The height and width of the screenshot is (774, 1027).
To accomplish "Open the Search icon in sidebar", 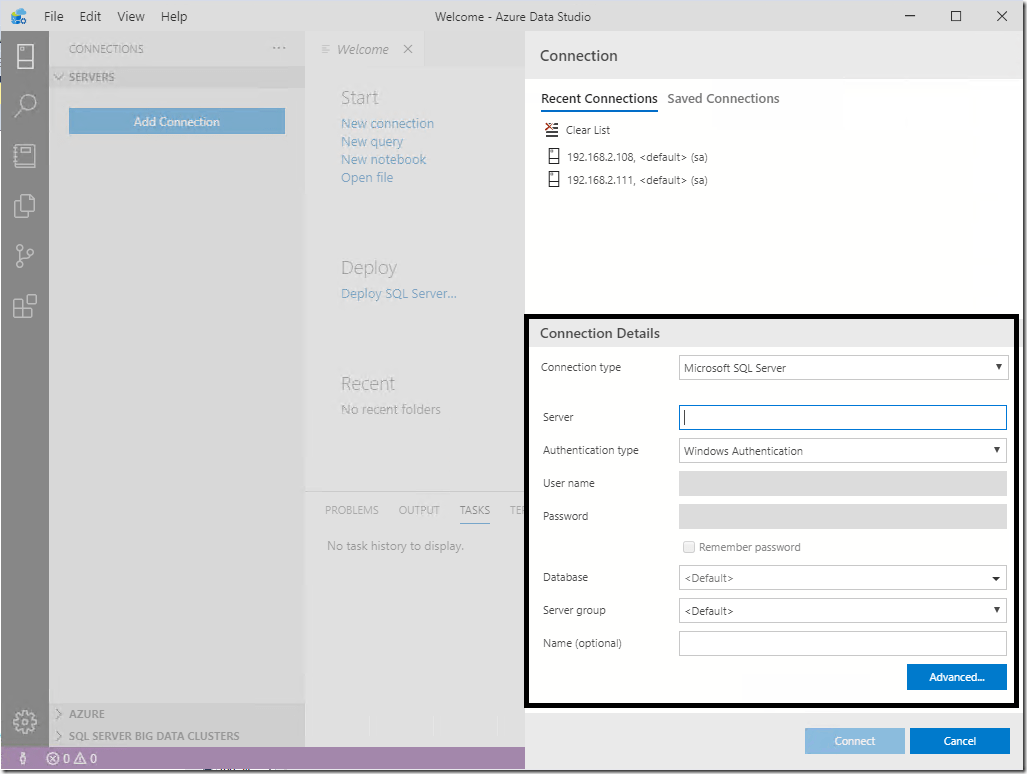I will click(25, 106).
